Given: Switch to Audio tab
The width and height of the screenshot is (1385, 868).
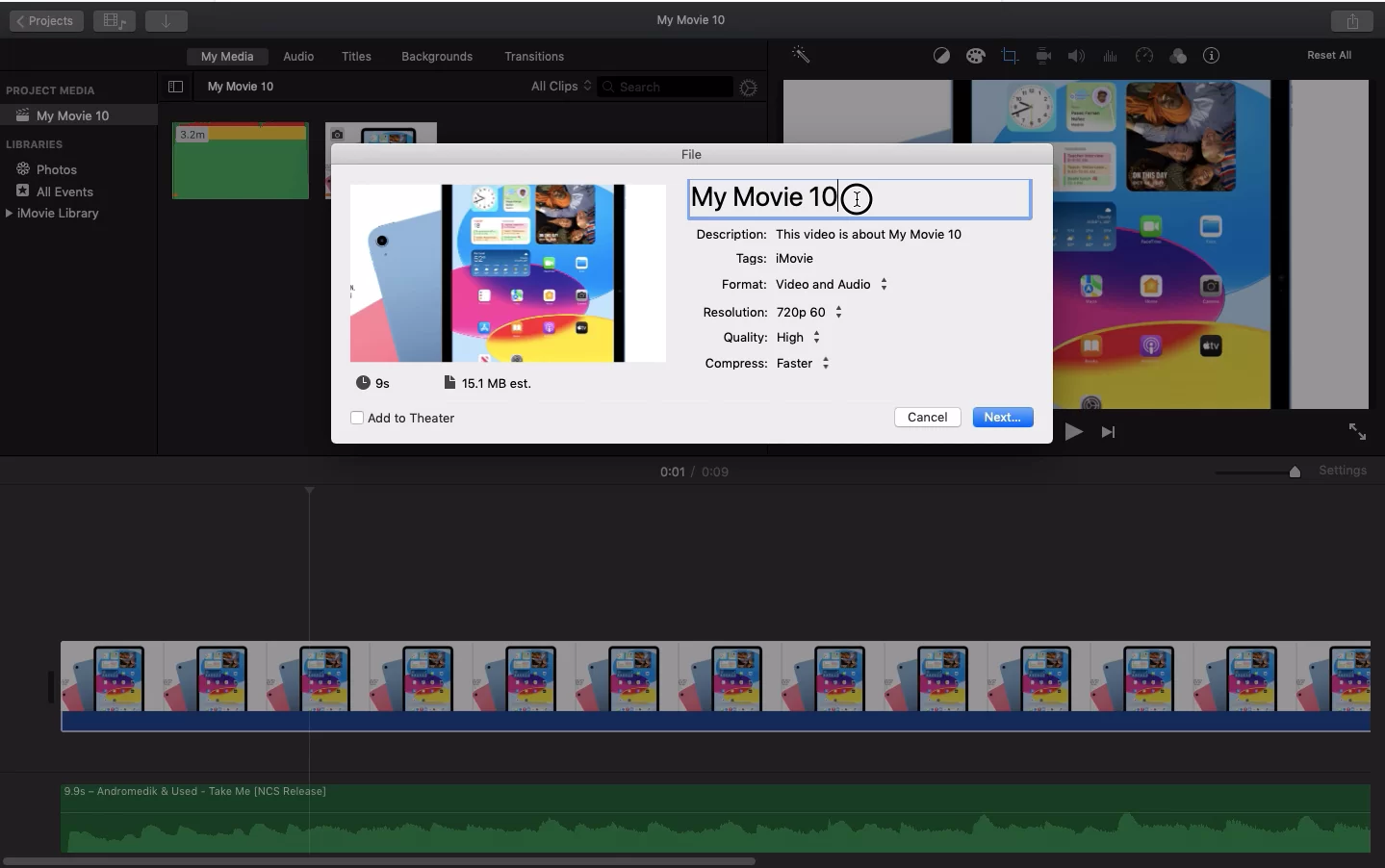Looking at the screenshot, I should click(x=298, y=57).
